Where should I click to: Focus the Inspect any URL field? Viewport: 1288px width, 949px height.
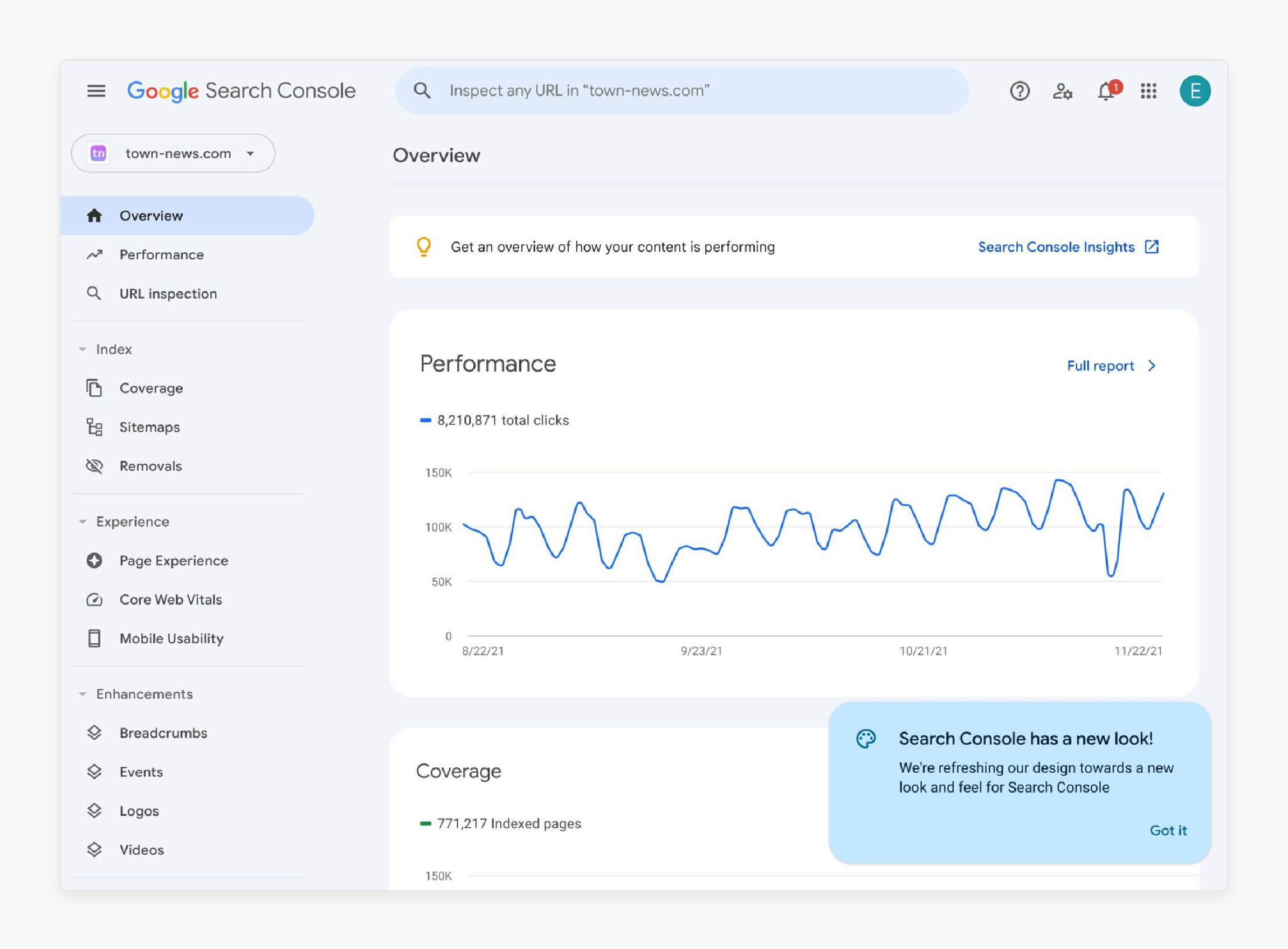click(x=682, y=91)
